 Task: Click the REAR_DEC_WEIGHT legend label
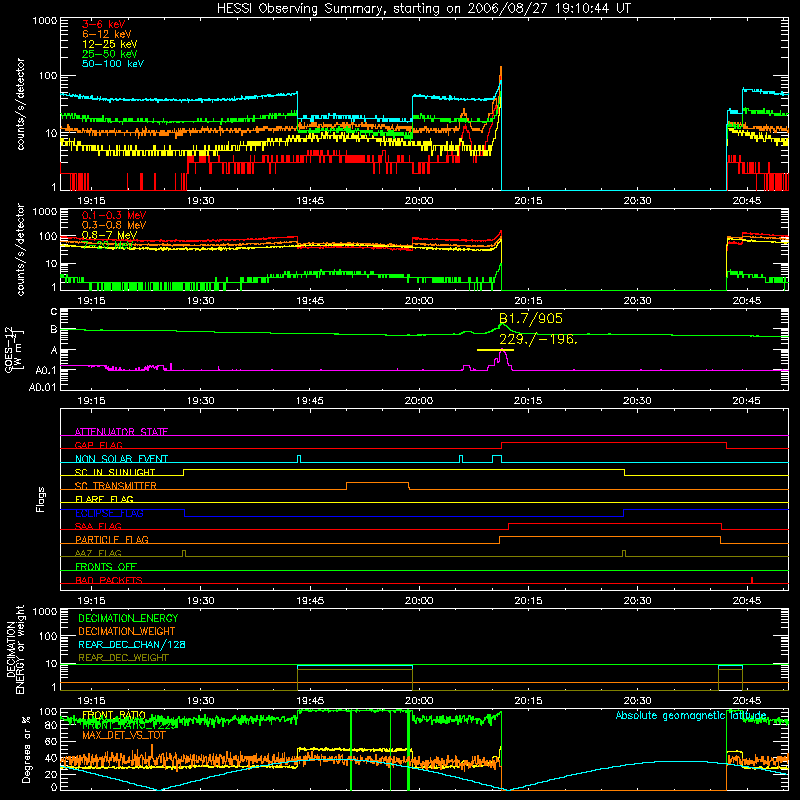pos(123,658)
